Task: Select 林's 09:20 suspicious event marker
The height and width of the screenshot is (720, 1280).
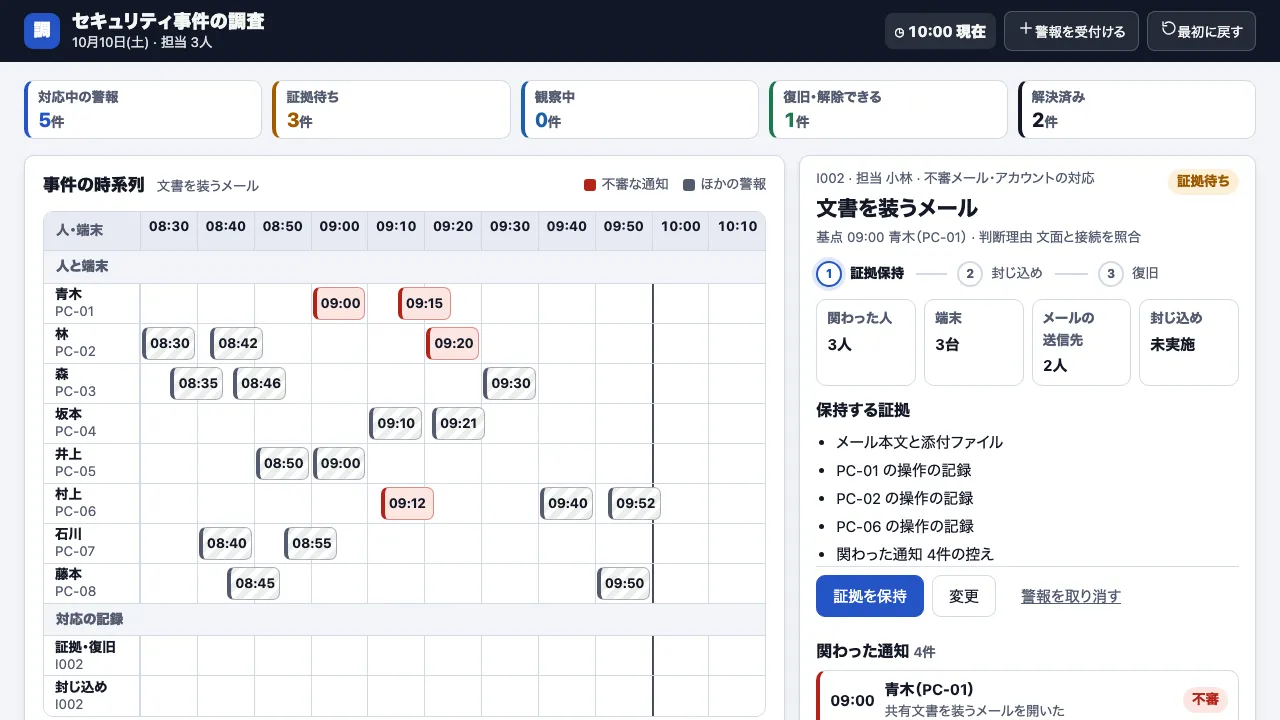Action: tap(453, 343)
